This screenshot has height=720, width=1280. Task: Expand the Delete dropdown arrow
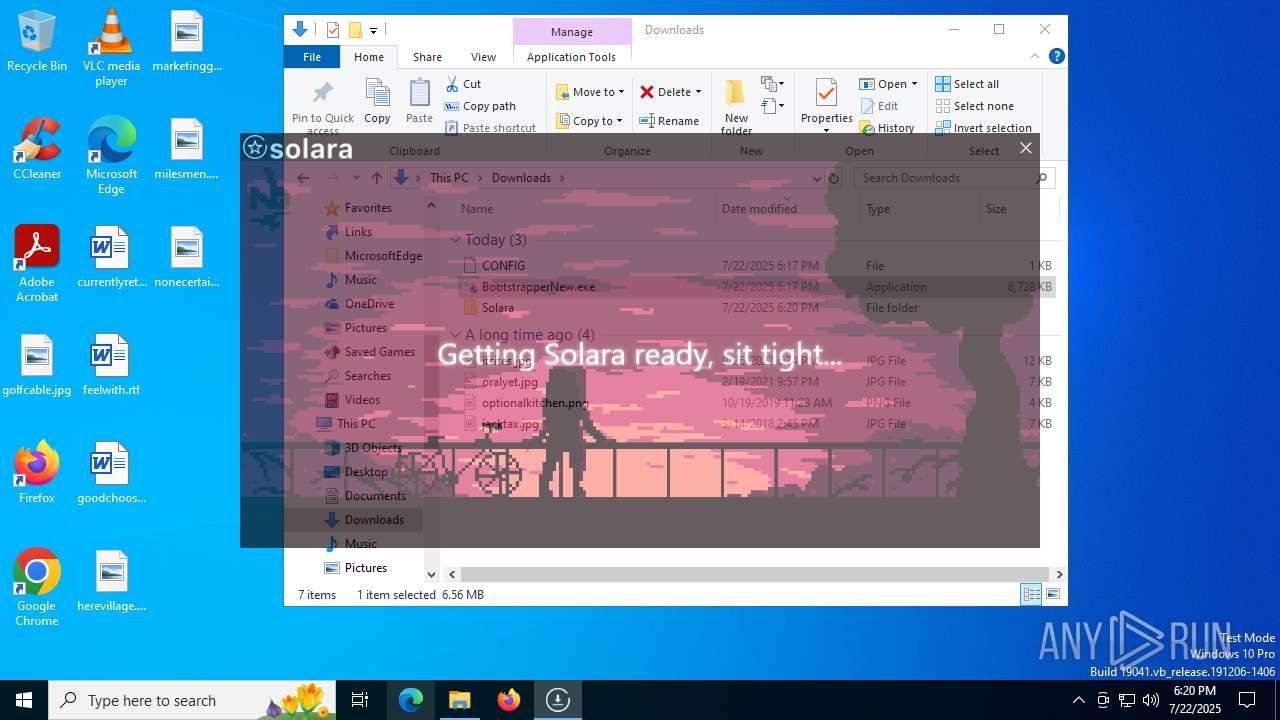coord(698,92)
